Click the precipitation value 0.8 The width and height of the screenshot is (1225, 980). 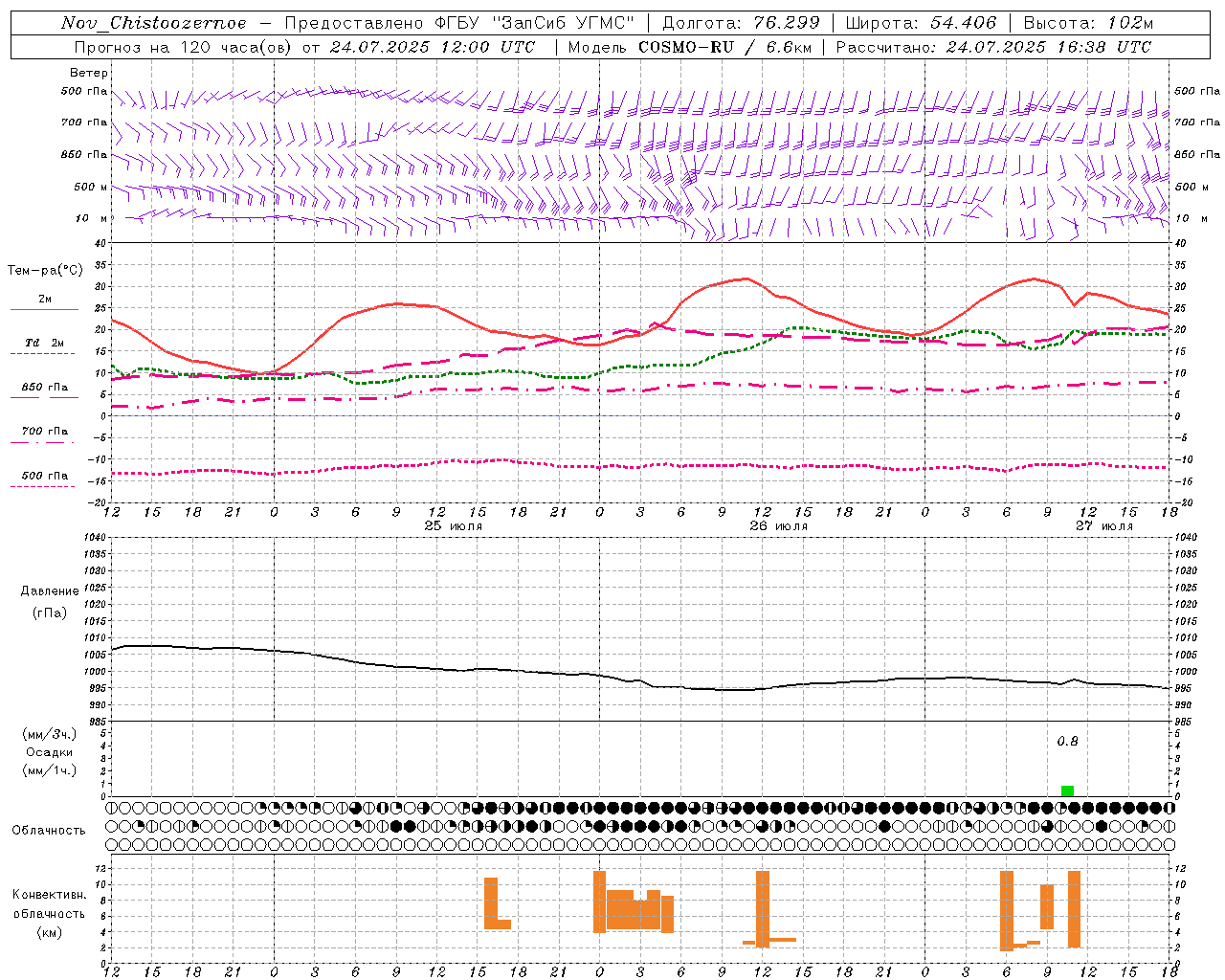click(x=1067, y=742)
